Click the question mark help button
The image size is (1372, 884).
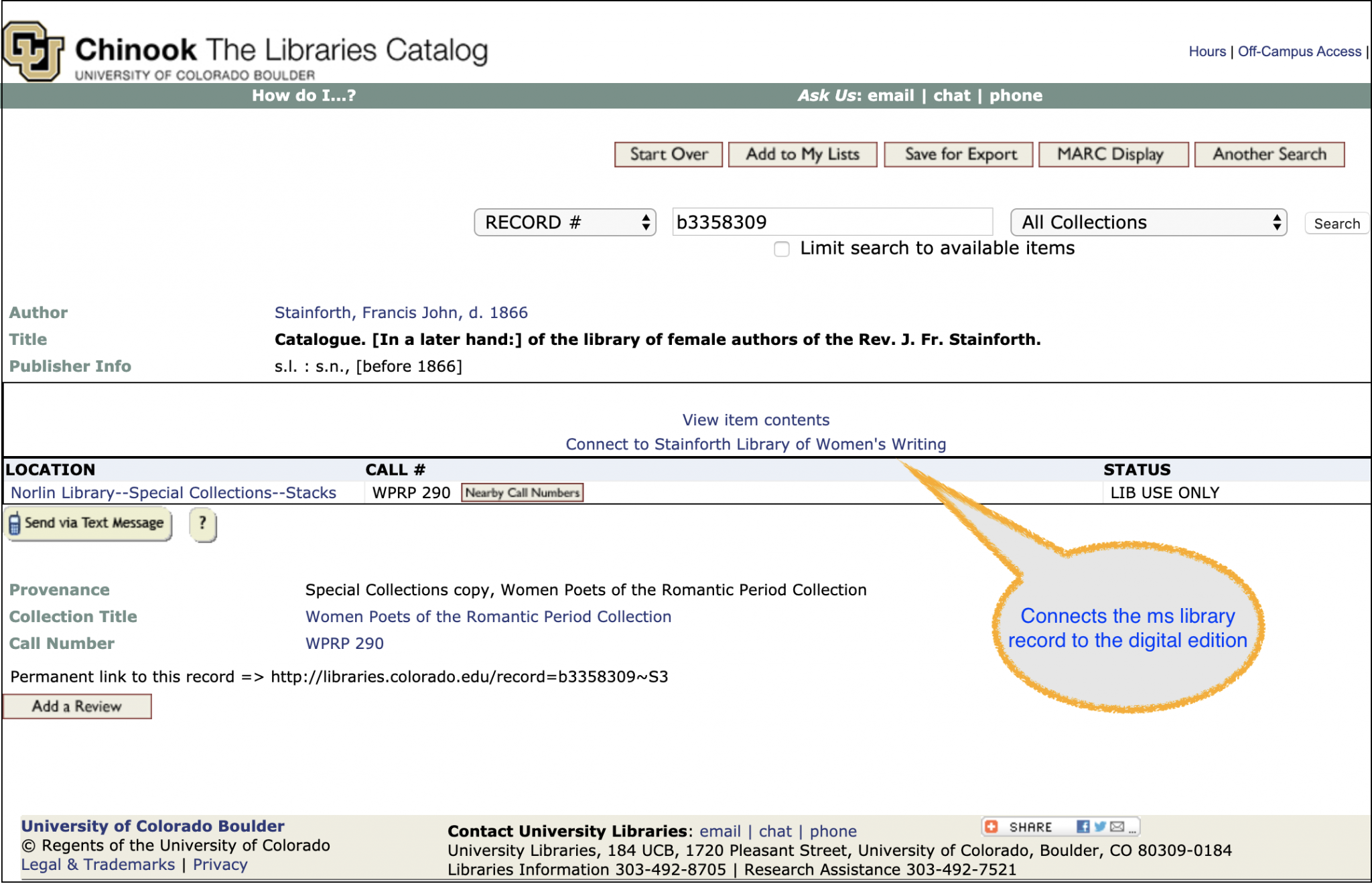point(202,523)
